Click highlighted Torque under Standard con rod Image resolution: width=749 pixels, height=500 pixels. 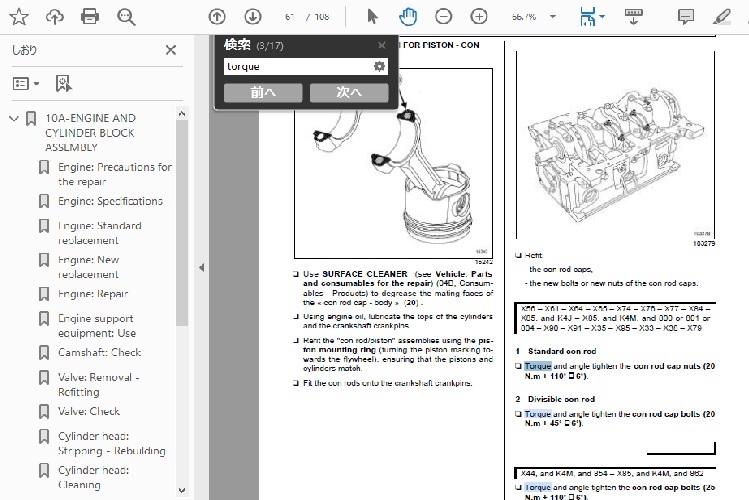point(537,366)
